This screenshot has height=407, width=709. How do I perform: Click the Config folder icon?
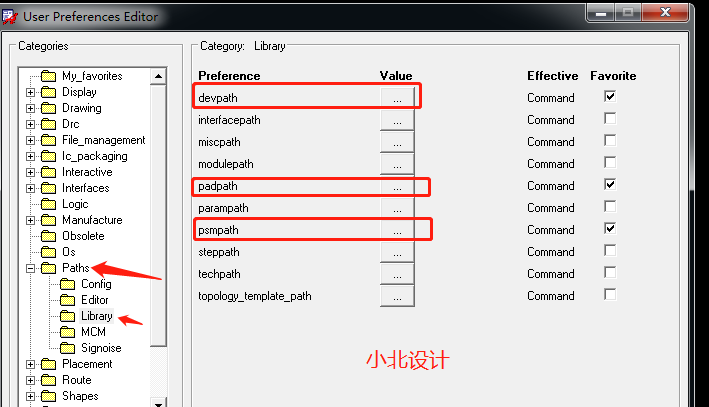pyautogui.click(x=68, y=284)
